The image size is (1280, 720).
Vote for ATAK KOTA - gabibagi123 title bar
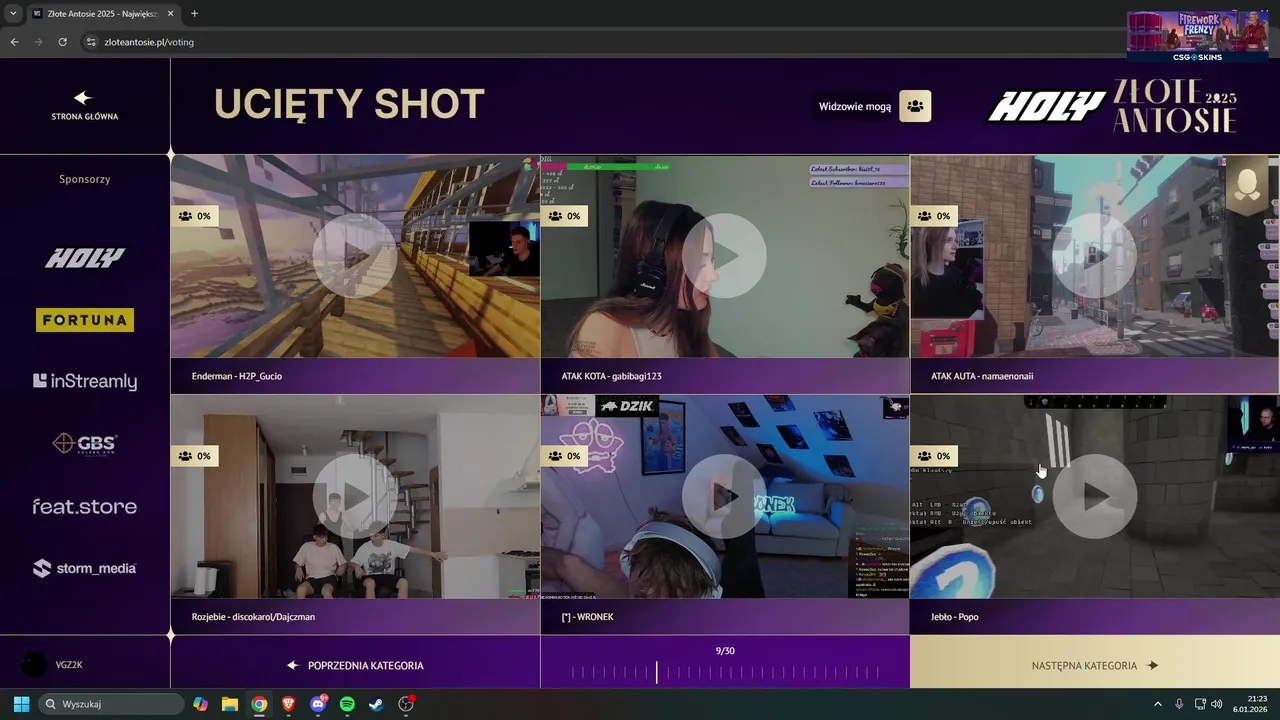pyautogui.click(x=725, y=376)
